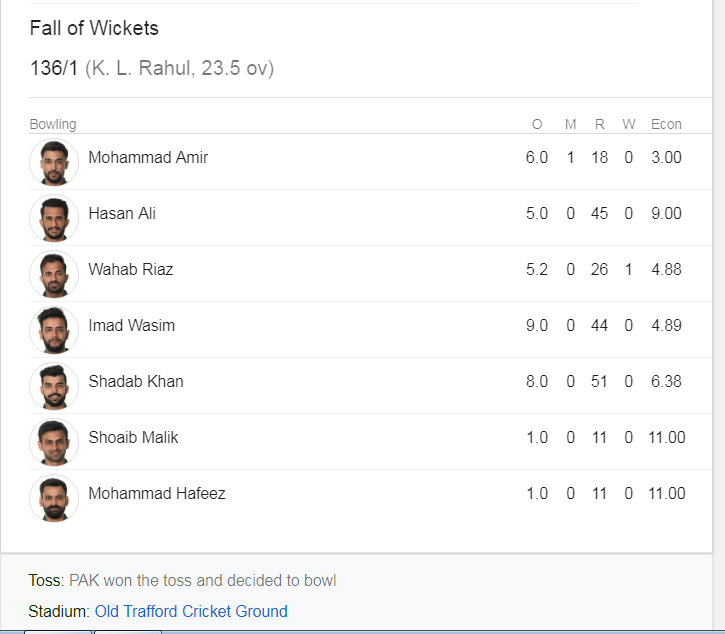The width and height of the screenshot is (725, 634).
Task: Select the Hasan Ali name
Action: [122, 213]
